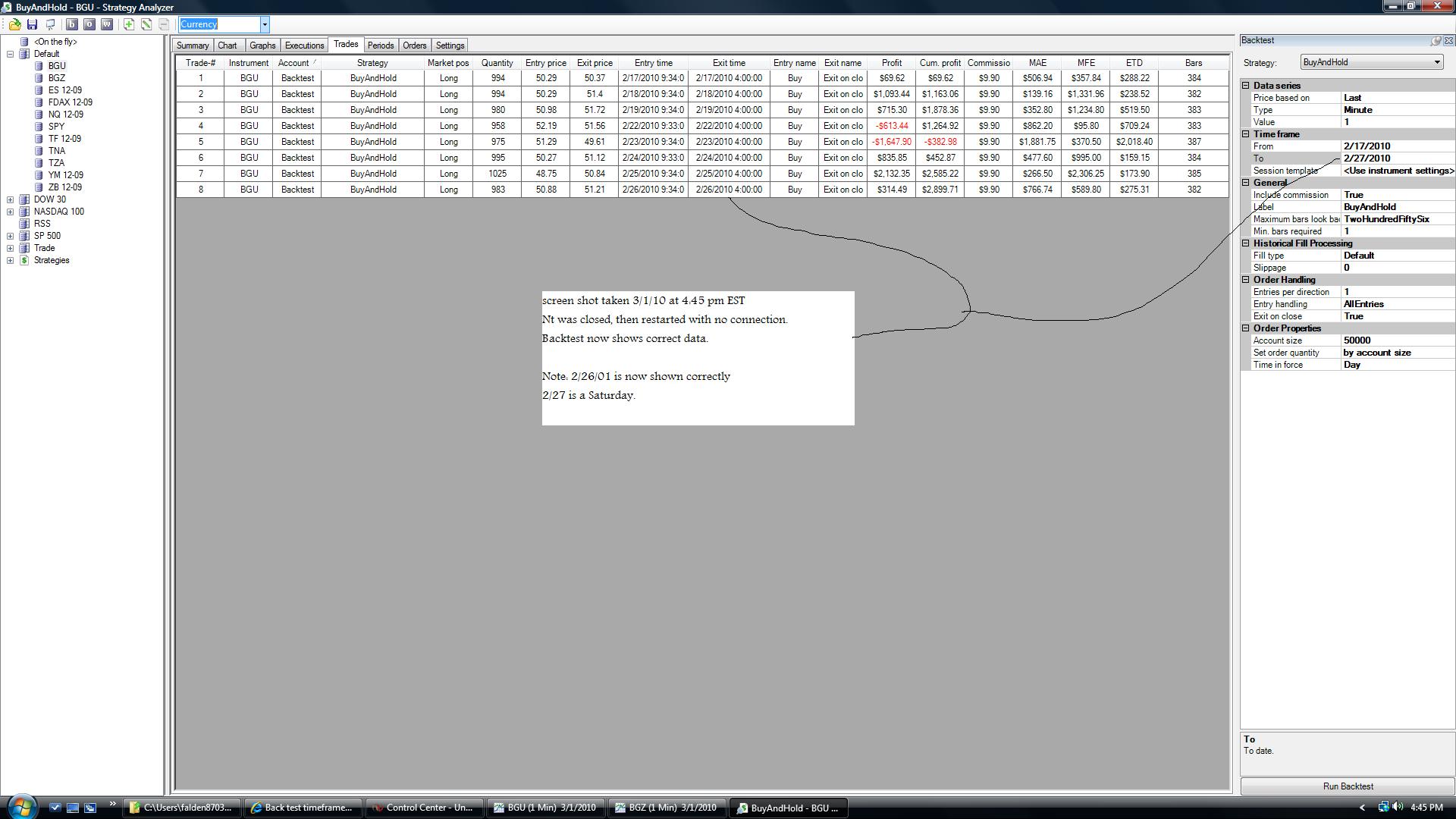1456x819 pixels.
Task: Click the To date field 2/27/2010
Action: click(x=1397, y=158)
